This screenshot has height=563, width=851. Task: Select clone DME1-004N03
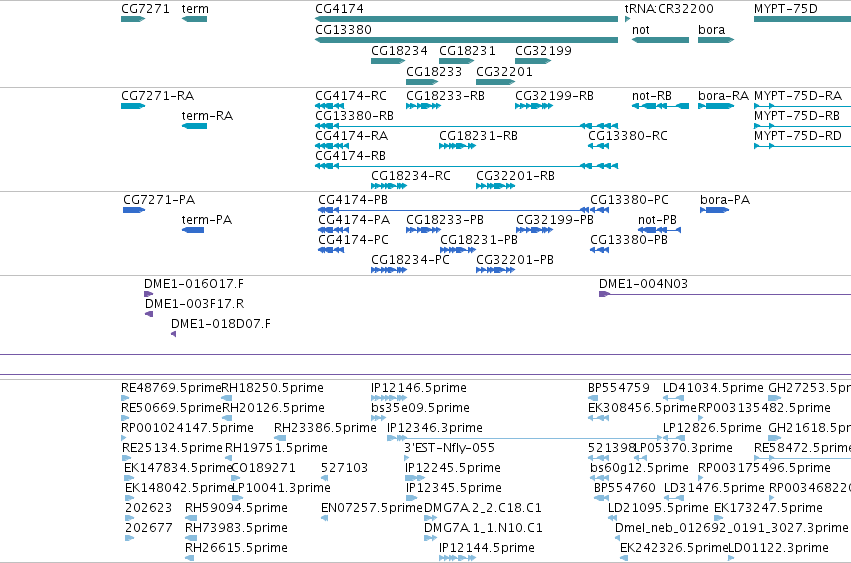coord(725,294)
